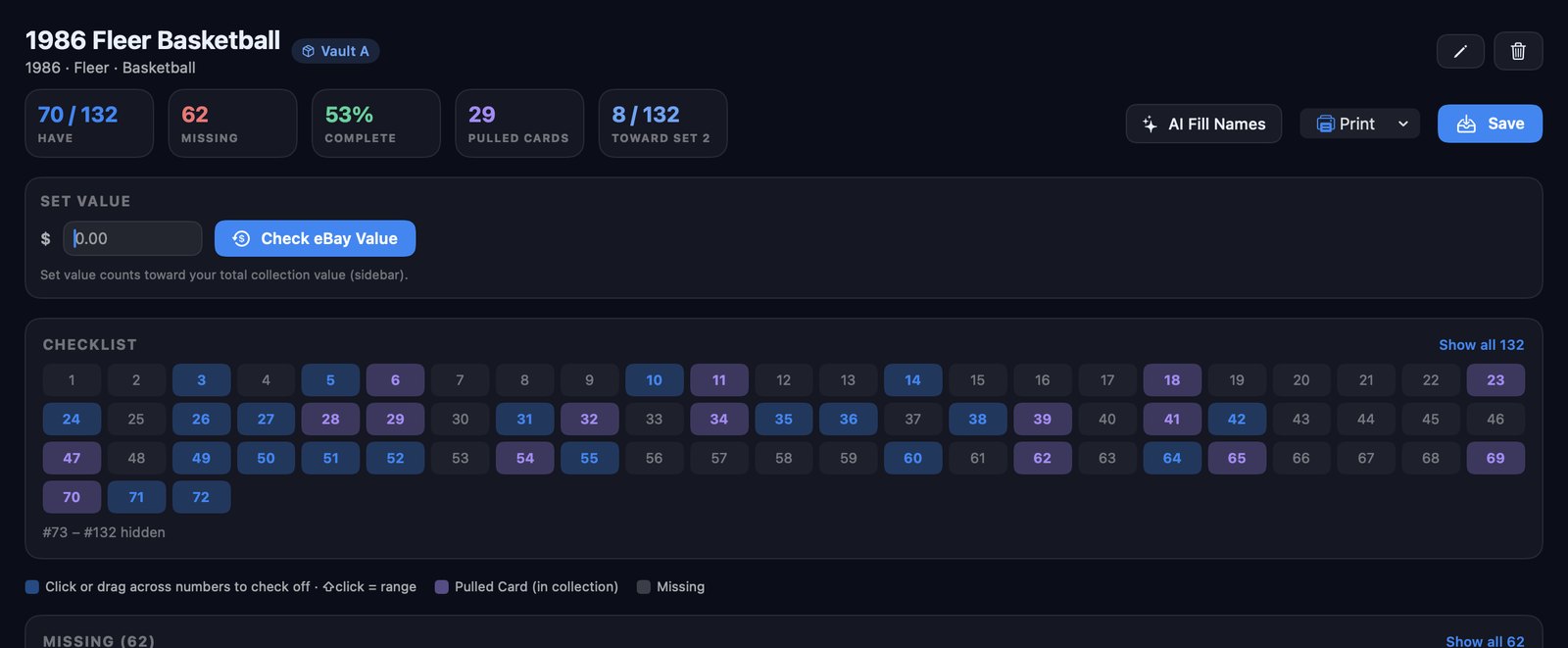Click the 62 Missing stat card

pyautogui.click(x=232, y=124)
